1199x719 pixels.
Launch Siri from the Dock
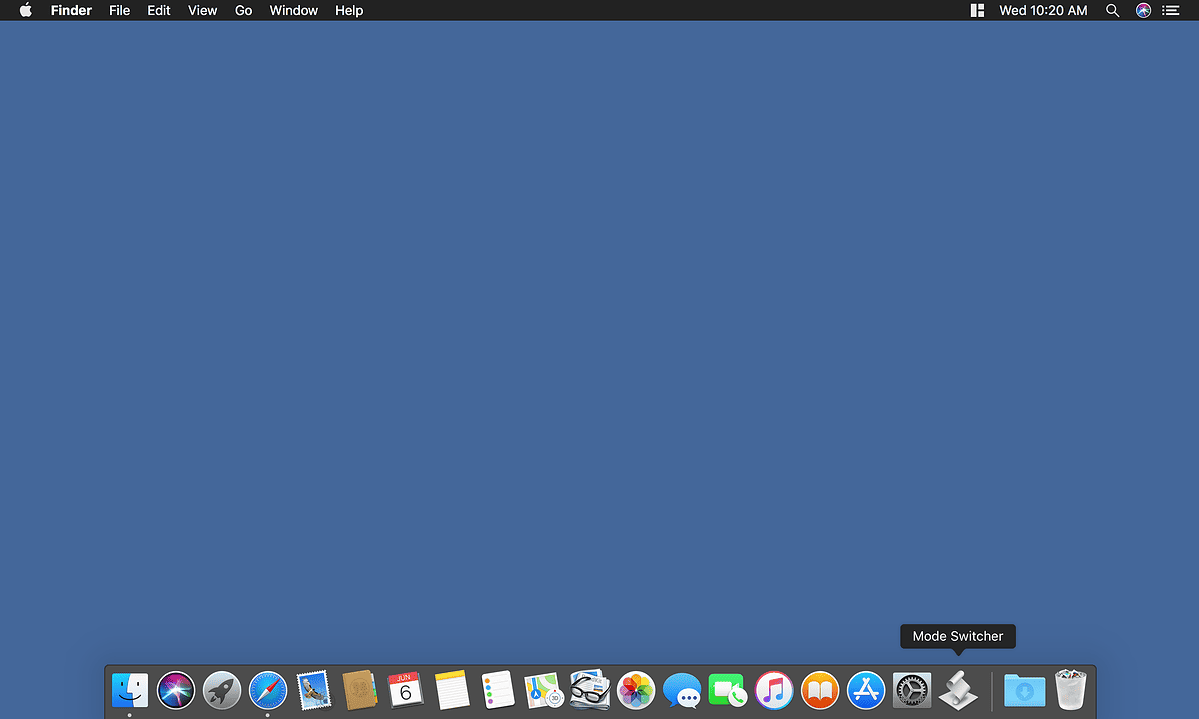pyautogui.click(x=176, y=690)
